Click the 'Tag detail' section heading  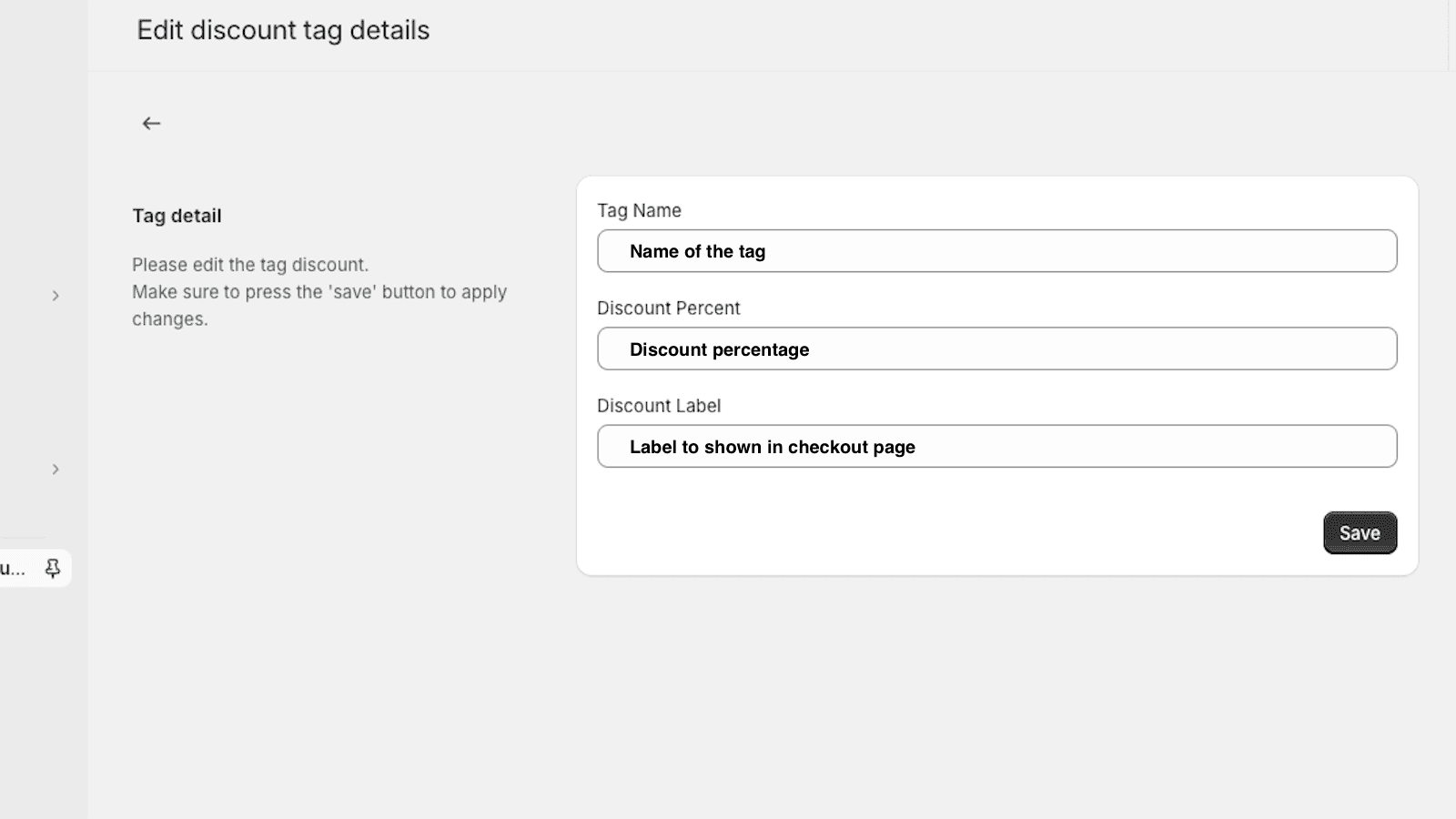[177, 217]
